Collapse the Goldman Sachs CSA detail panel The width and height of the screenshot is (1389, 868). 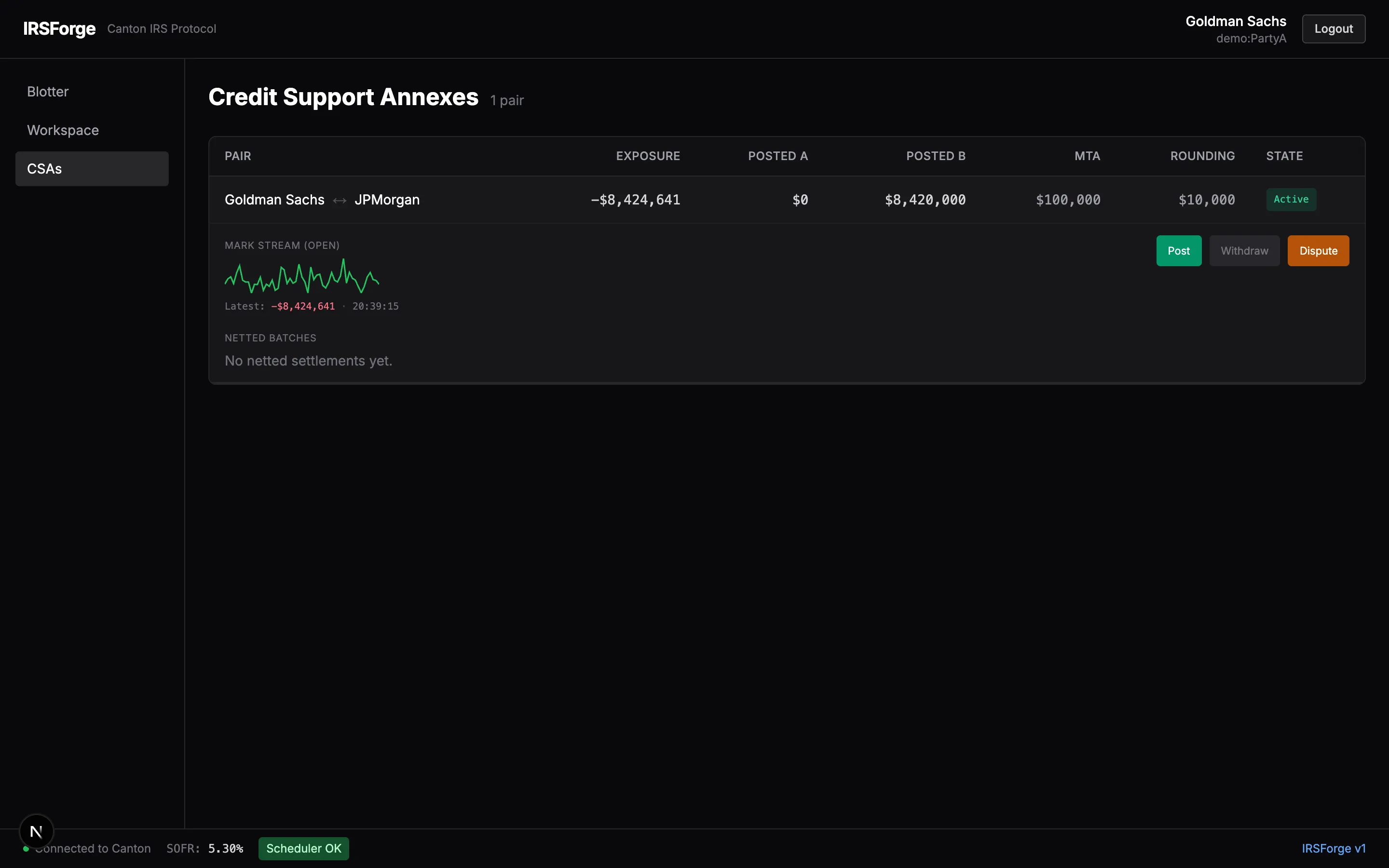click(x=321, y=199)
